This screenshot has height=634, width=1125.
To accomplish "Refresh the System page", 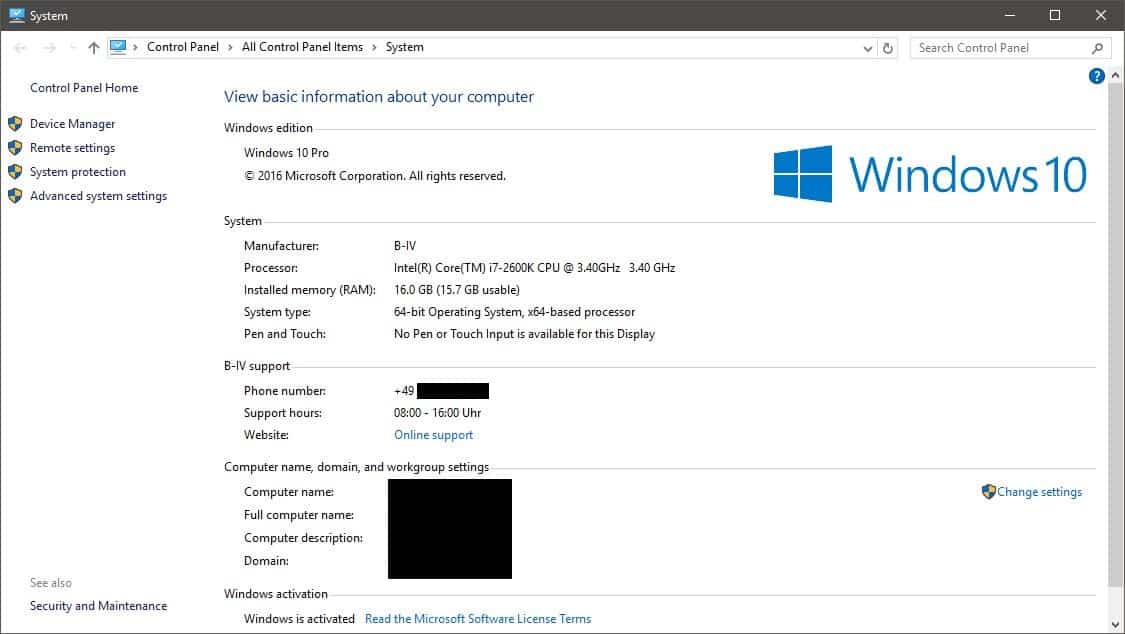I will click(888, 48).
